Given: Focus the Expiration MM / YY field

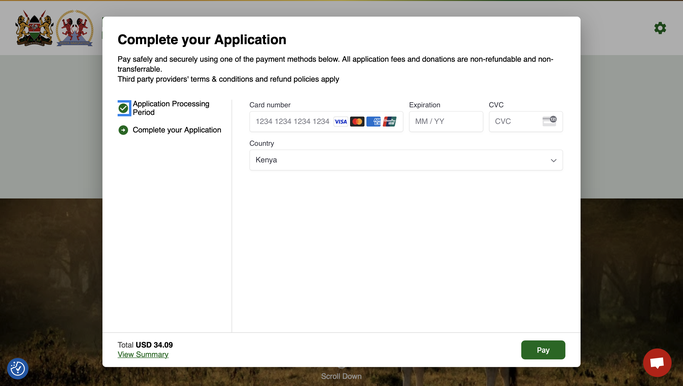Looking at the screenshot, I should pyautogui.click(x=446, y=122).
